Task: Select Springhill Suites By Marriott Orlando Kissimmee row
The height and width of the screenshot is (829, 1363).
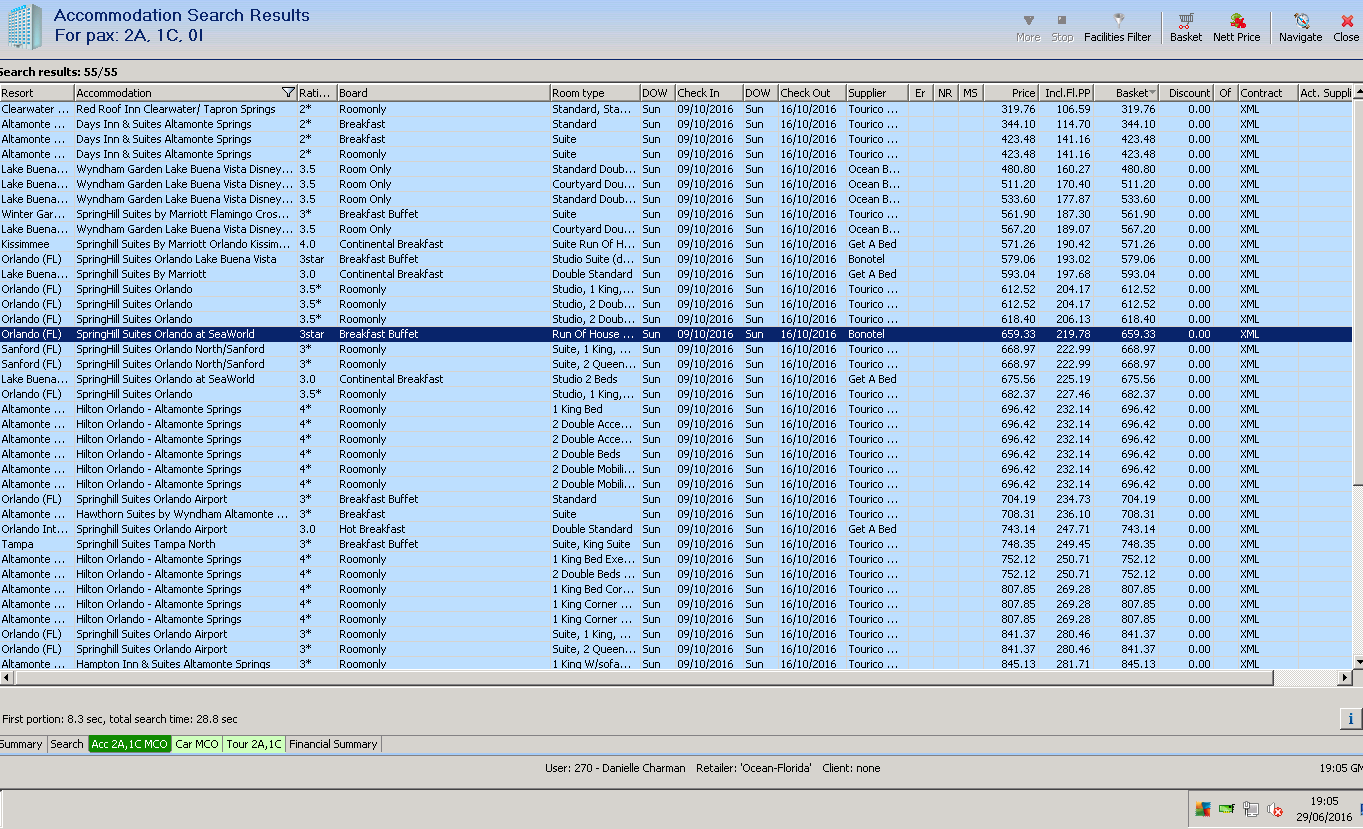Action: tap(676, 244)
